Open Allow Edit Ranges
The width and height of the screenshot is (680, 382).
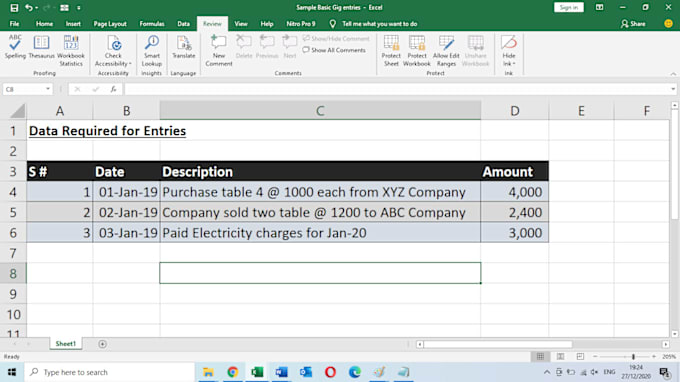click(x=446, y=50)
